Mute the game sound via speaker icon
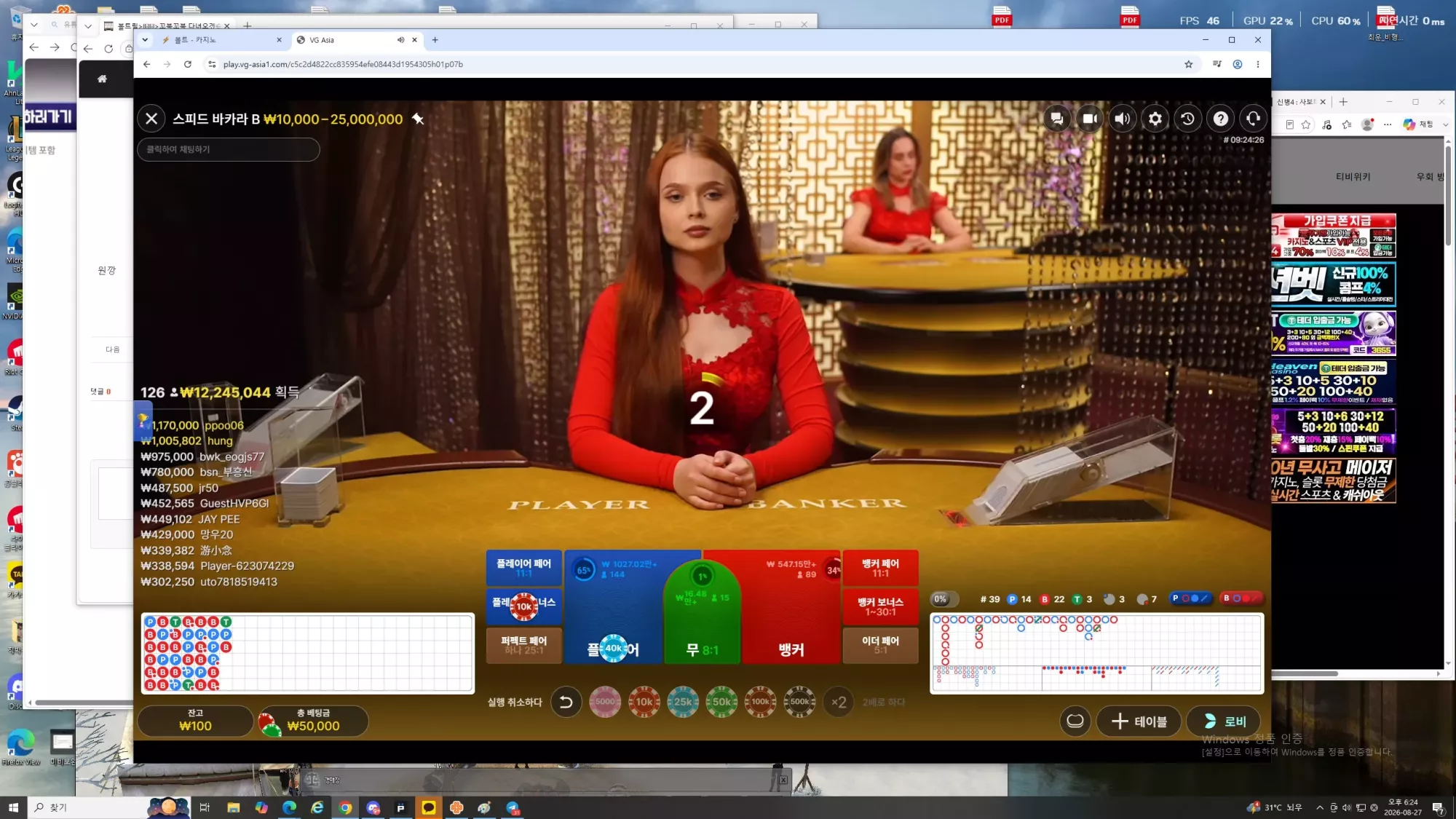This screenshot has width=1456, height=819. coord(1123,119)
